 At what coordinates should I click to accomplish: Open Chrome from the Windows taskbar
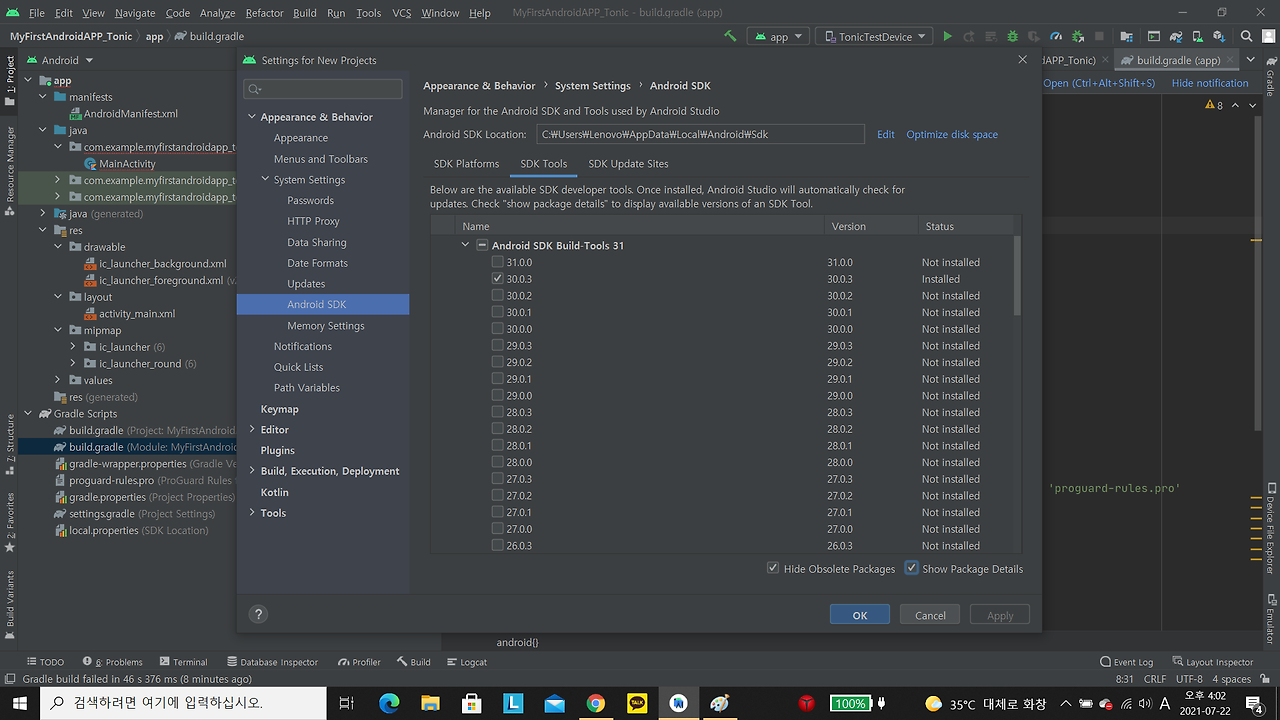click(x=595, y=703)
